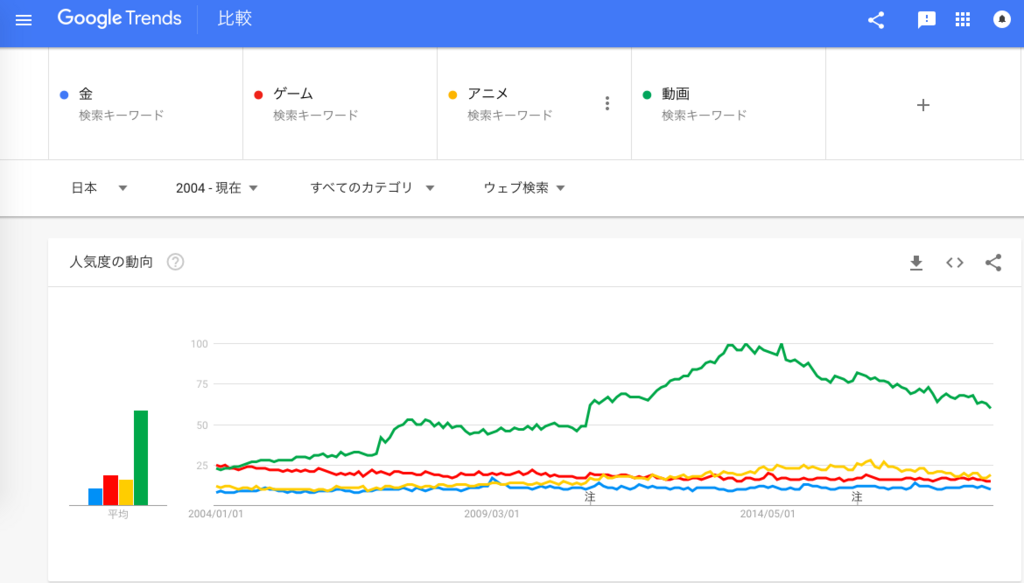Image resolution: width=1024 pixels, height=583 pixels.
Task: Open options menu on the アニメ keyword card
Action: click(607, 102)
